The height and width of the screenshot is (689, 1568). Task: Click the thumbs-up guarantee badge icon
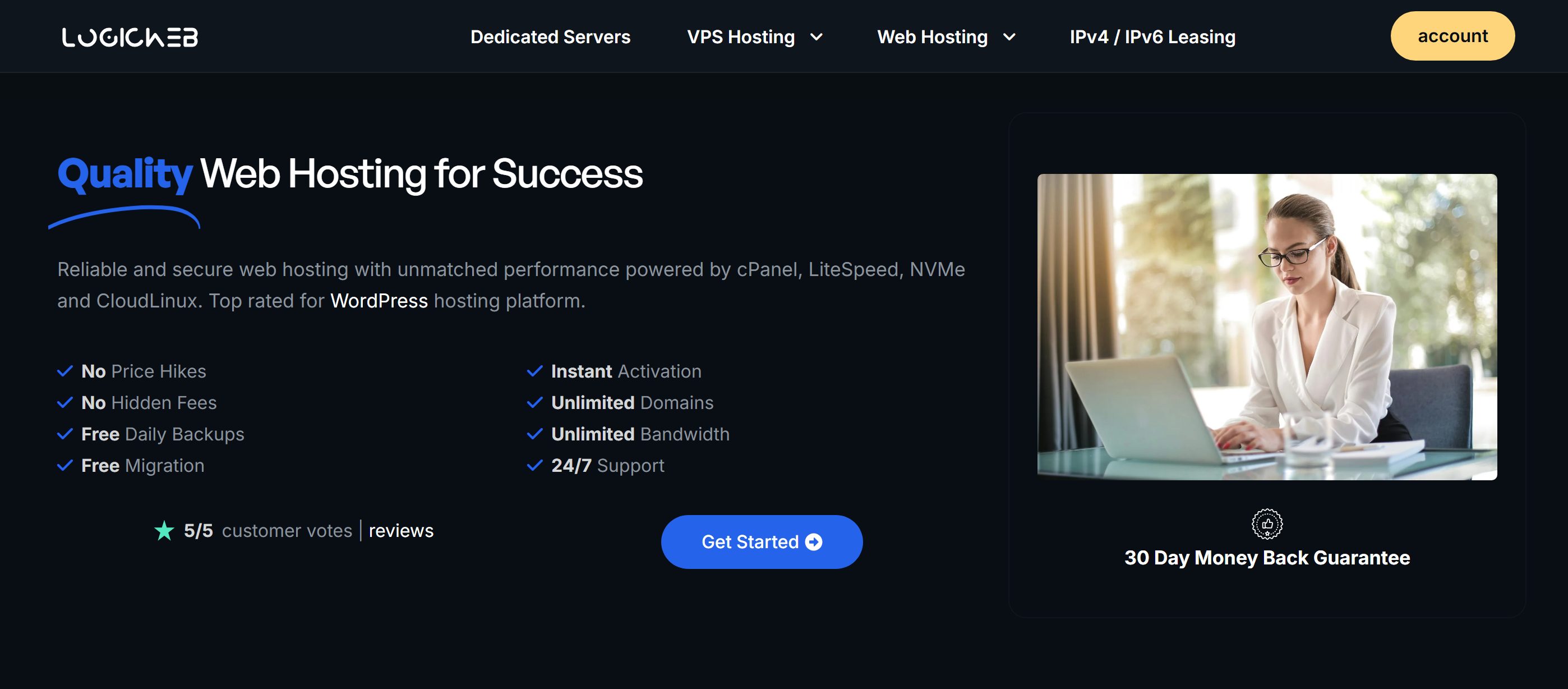pyautogui.click(x=1267, y=524)
